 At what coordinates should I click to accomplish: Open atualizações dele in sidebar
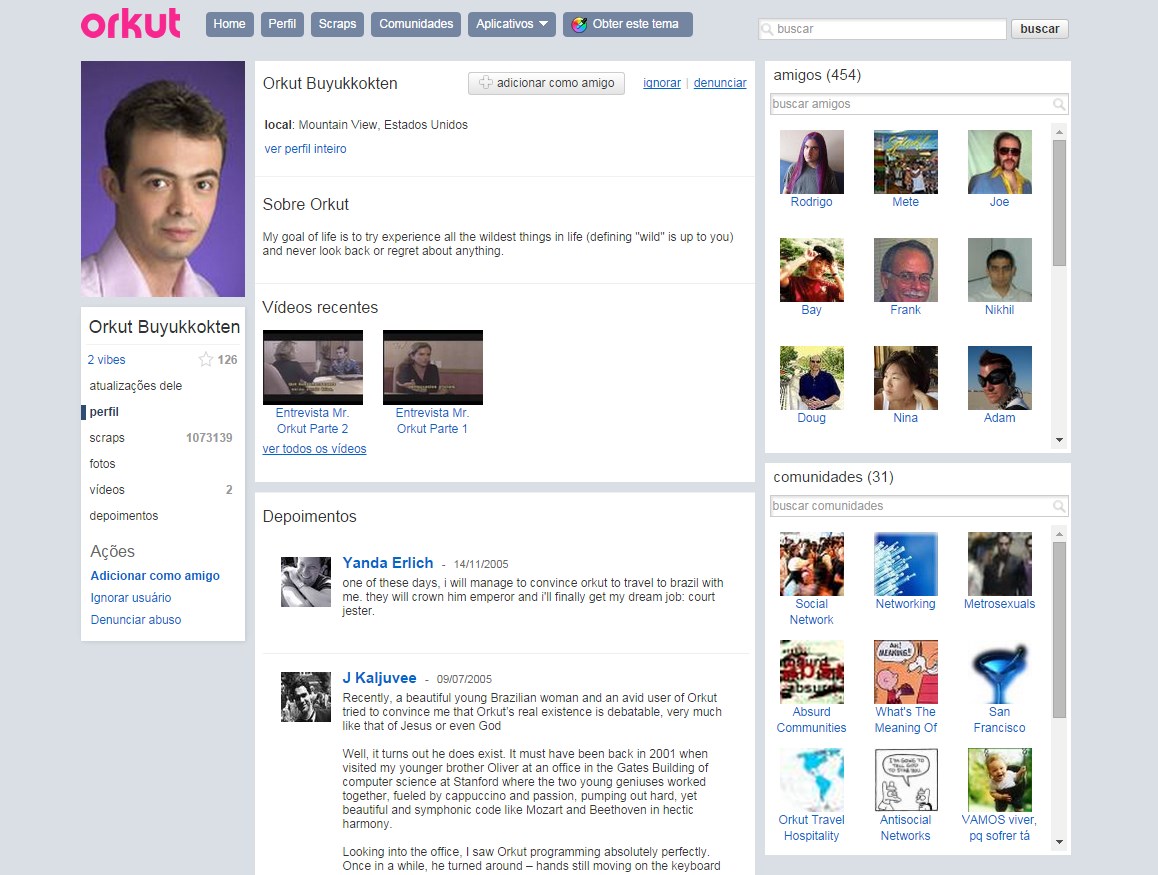[136, 385]
